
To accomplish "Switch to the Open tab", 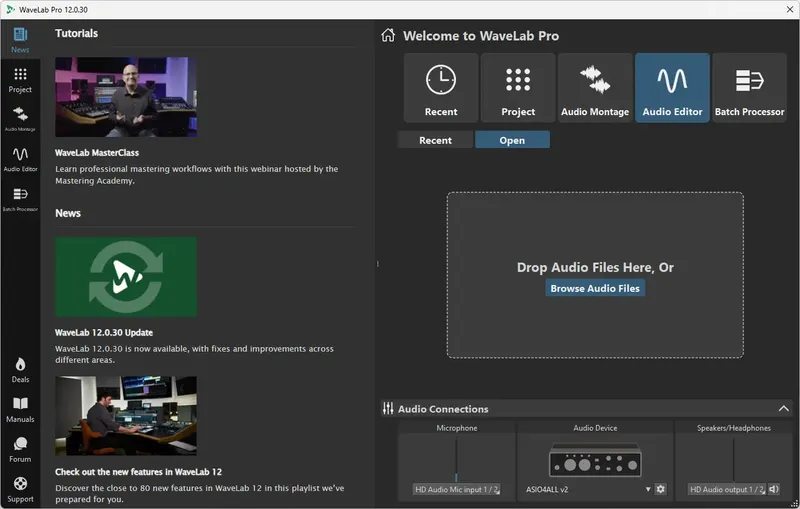I will point(512,140).
